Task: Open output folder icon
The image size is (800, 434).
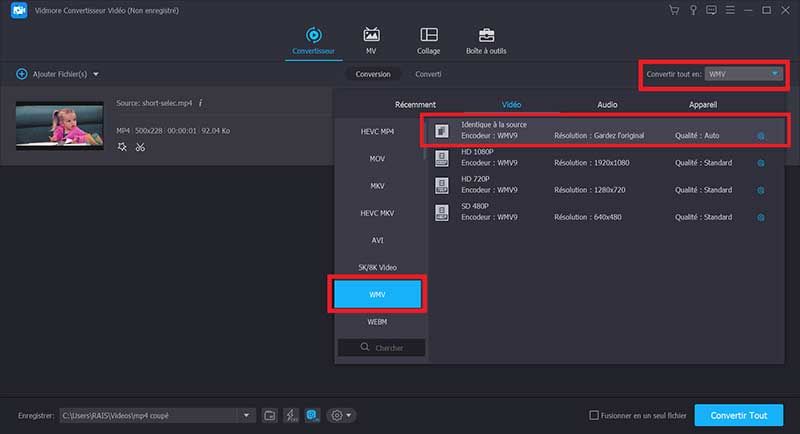Action: [x=270, y=415]
